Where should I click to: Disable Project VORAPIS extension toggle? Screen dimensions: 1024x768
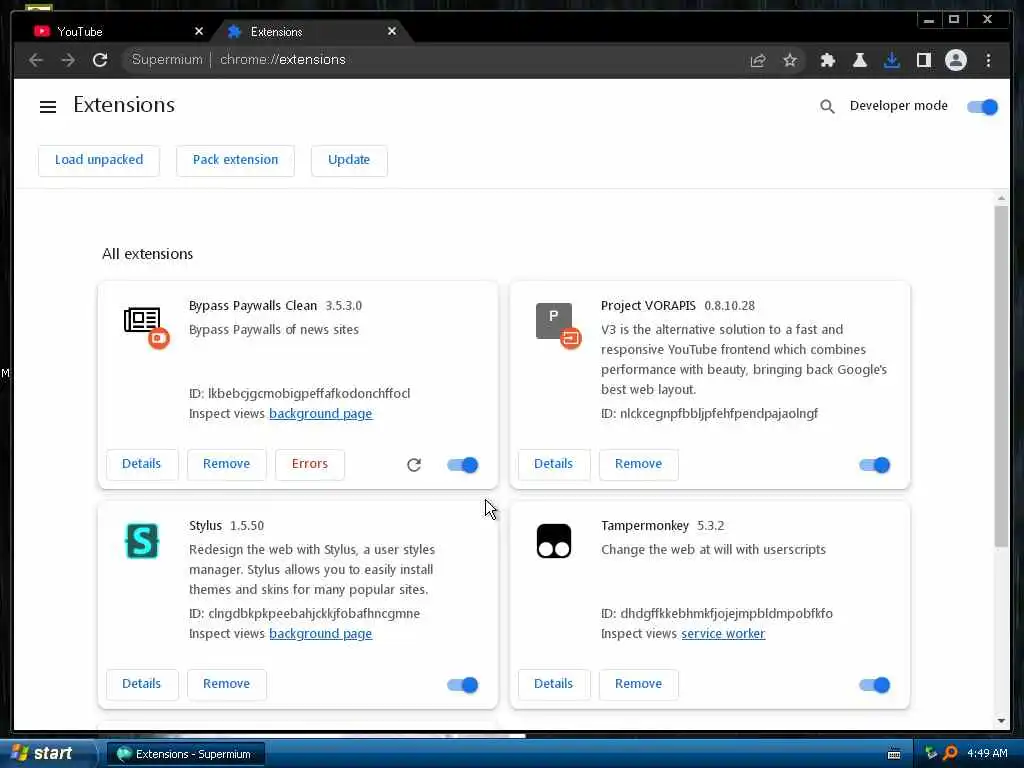(875, 465)
